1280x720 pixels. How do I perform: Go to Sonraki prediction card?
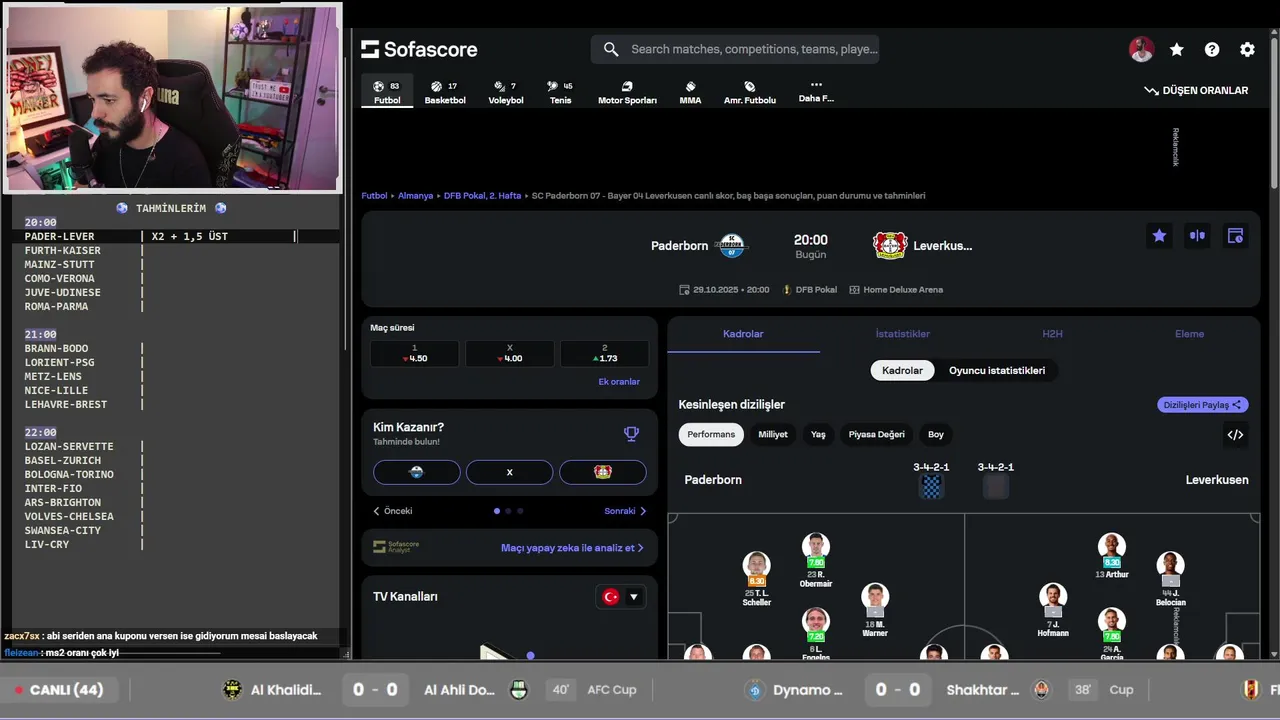tap(625, 511)
